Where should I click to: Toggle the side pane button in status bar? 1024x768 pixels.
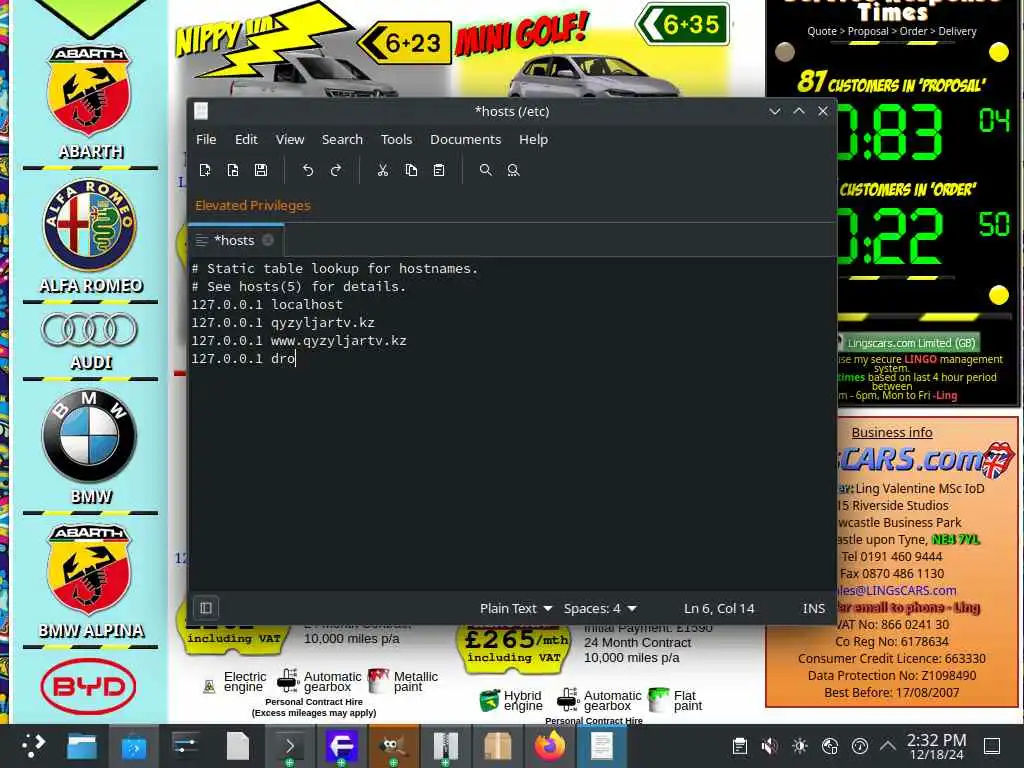(206, 608)
